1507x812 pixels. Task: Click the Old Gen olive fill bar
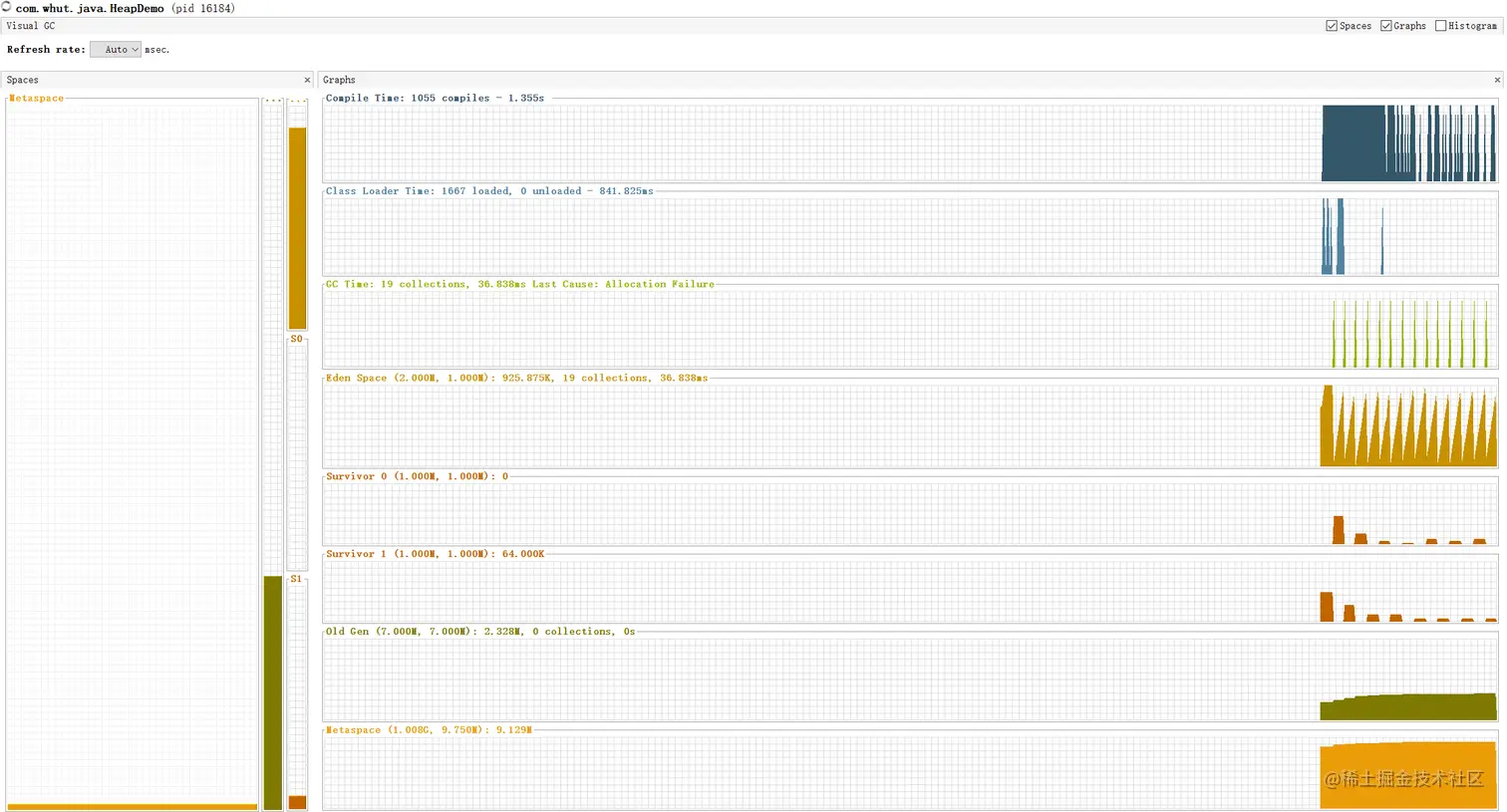click(x=273, y=692)
